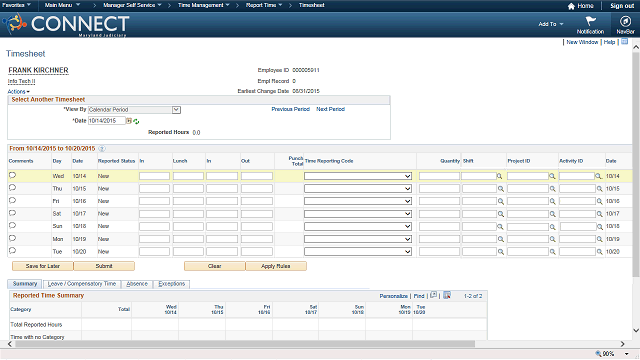This screenshot has height=360, width=640.
Task: Download Reported Time Summary grid icon
Action: 447,295
